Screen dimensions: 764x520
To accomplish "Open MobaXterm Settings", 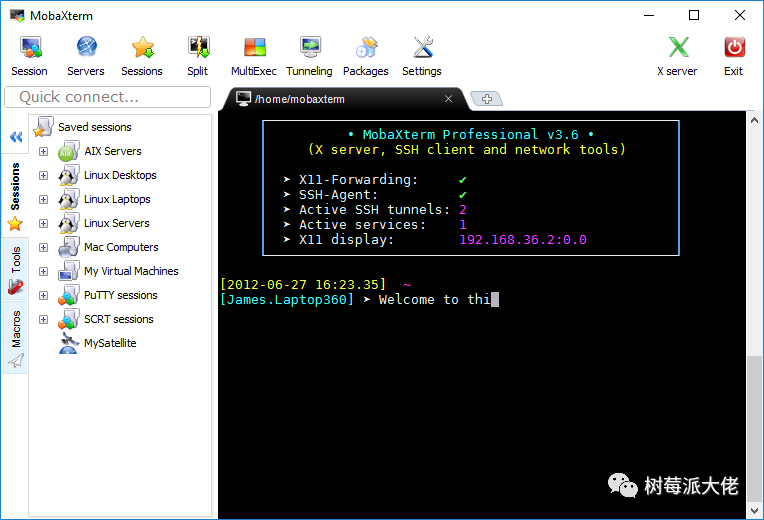I will [422, 57].
